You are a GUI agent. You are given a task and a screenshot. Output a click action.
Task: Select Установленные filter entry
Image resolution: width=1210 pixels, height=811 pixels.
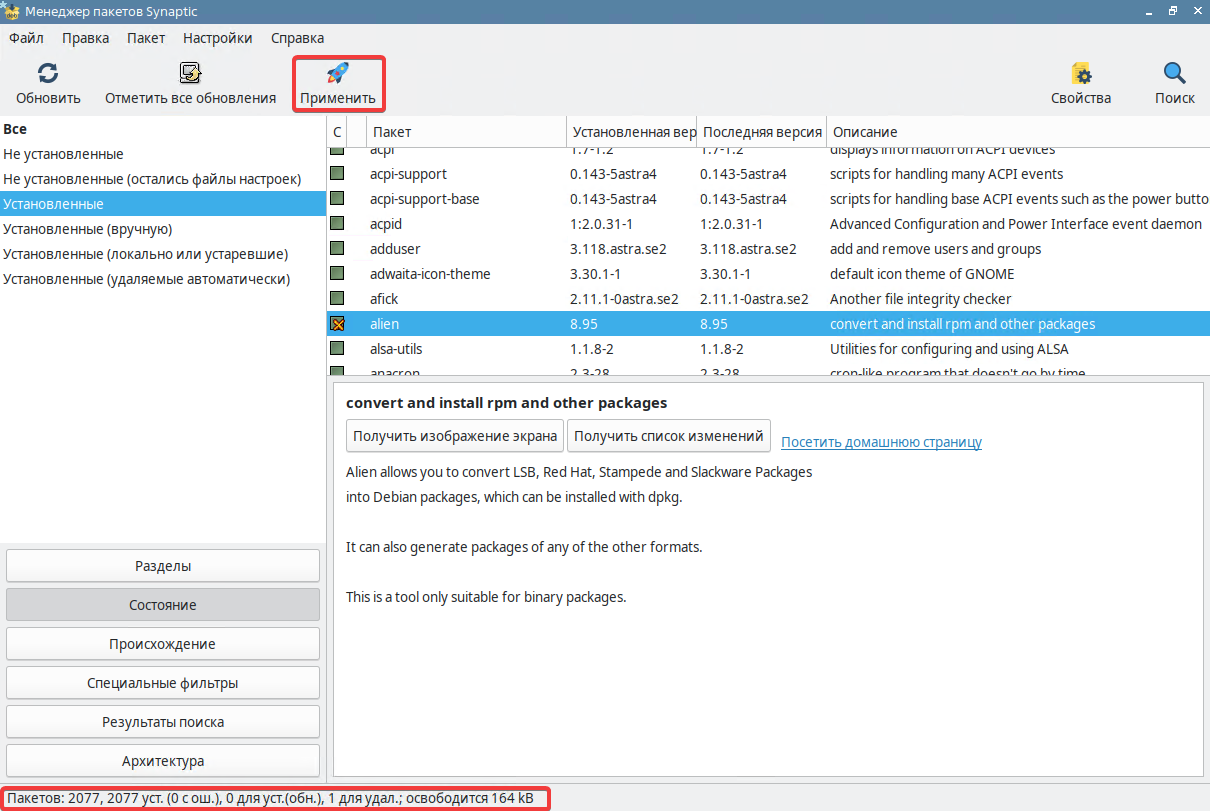tap(163, 204)
